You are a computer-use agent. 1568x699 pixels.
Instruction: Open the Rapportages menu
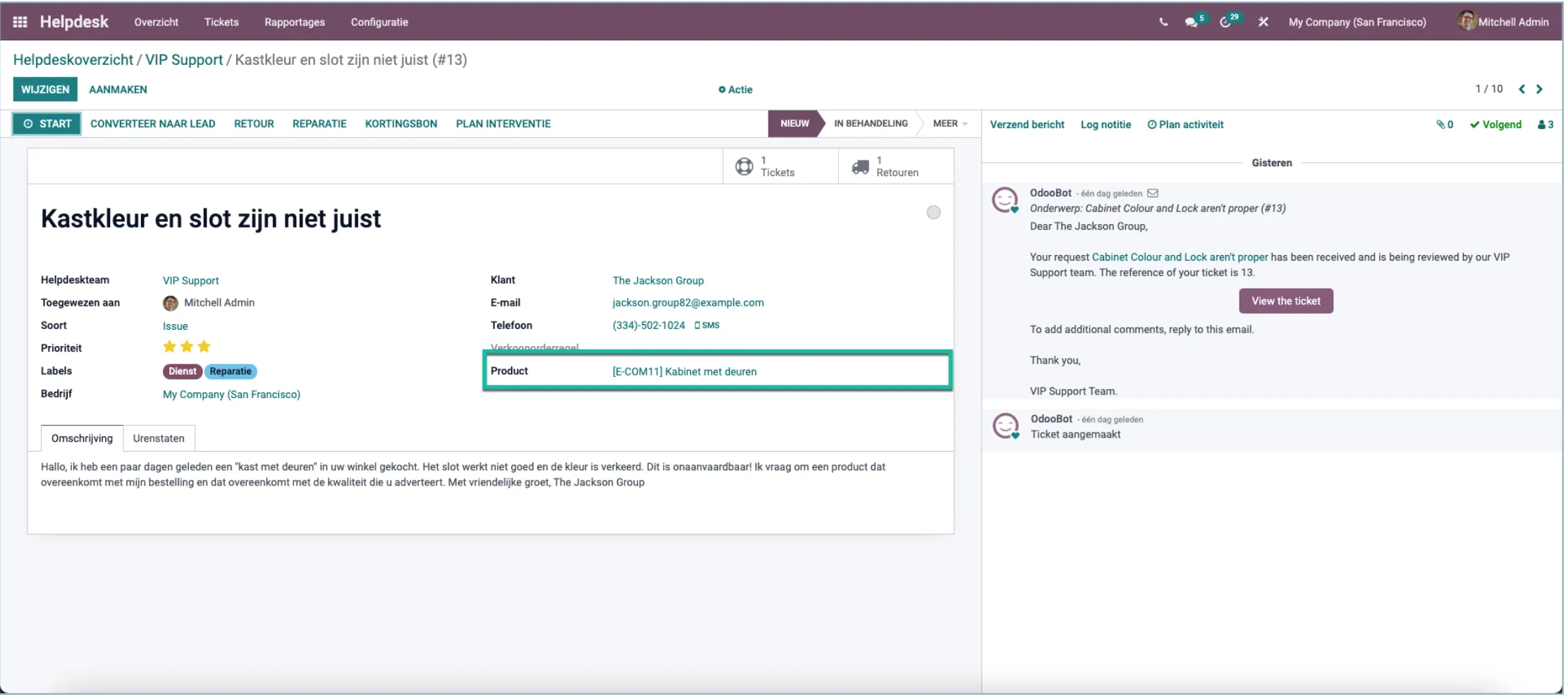[x=294, y=22]
